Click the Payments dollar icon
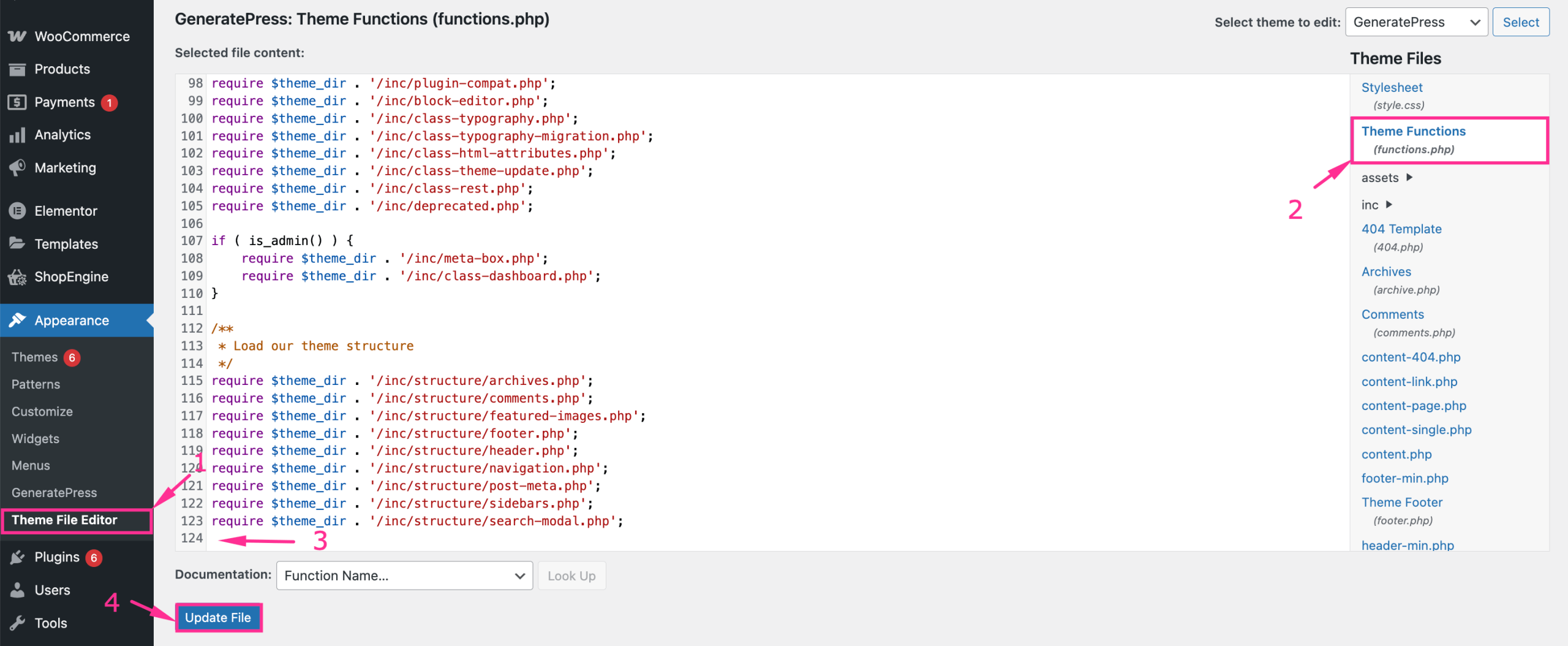The image size is (1568, 646). (17, 102)
